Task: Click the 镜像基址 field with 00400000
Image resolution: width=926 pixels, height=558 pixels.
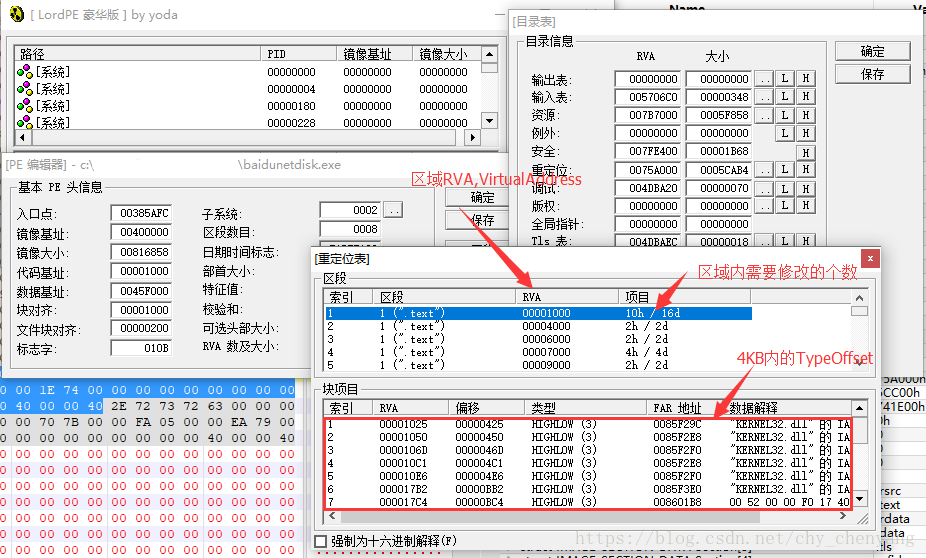Action: click(141, 232)
